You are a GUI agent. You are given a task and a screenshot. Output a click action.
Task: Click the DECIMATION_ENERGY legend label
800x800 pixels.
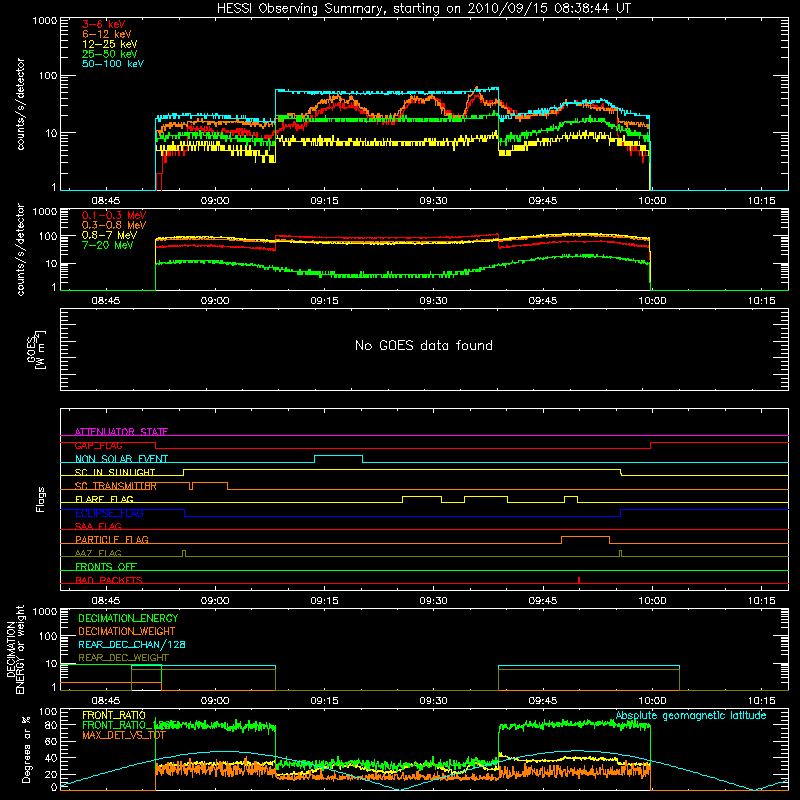click(x=128, y=618)
